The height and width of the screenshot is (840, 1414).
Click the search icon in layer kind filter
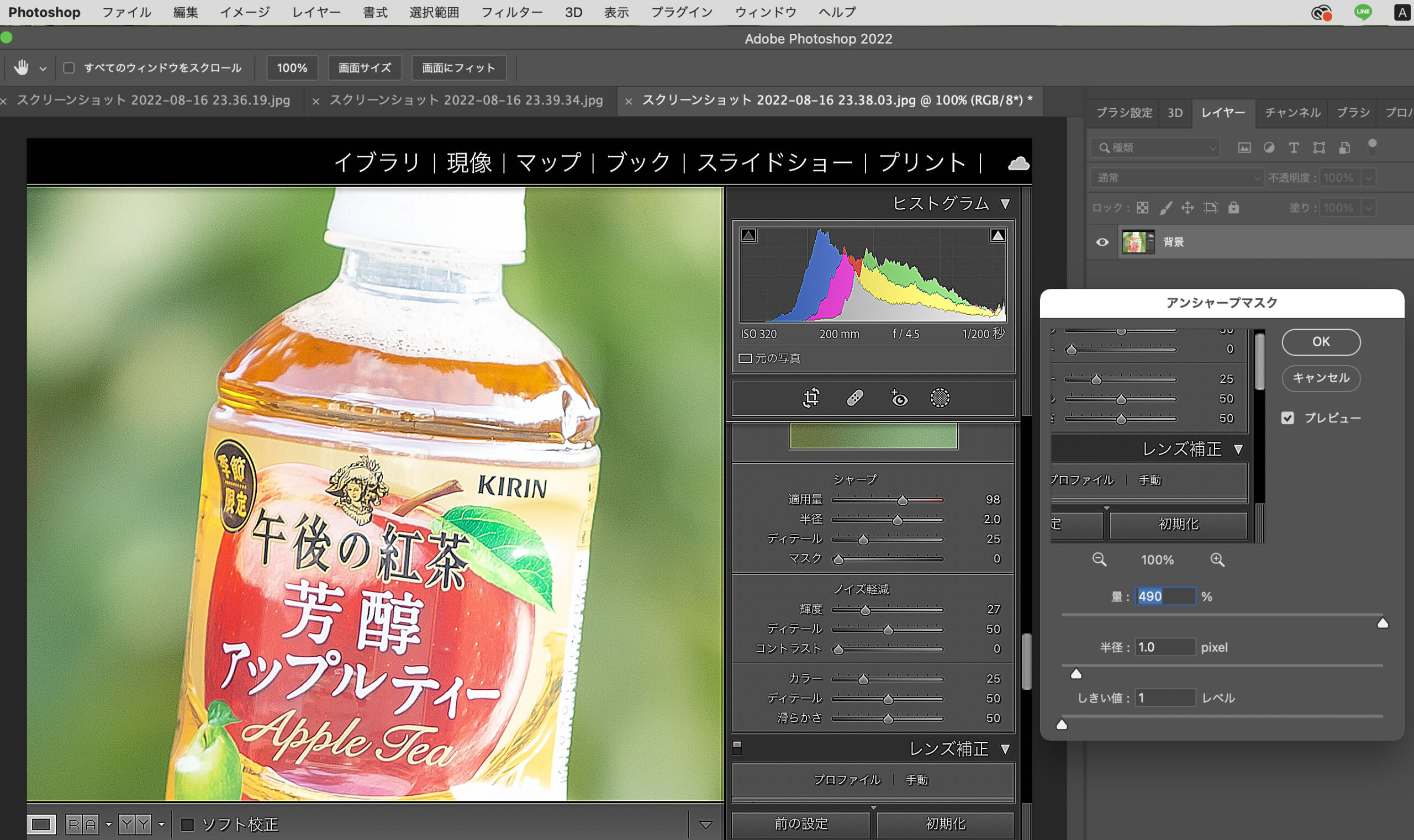click(x=1104, y=148)
